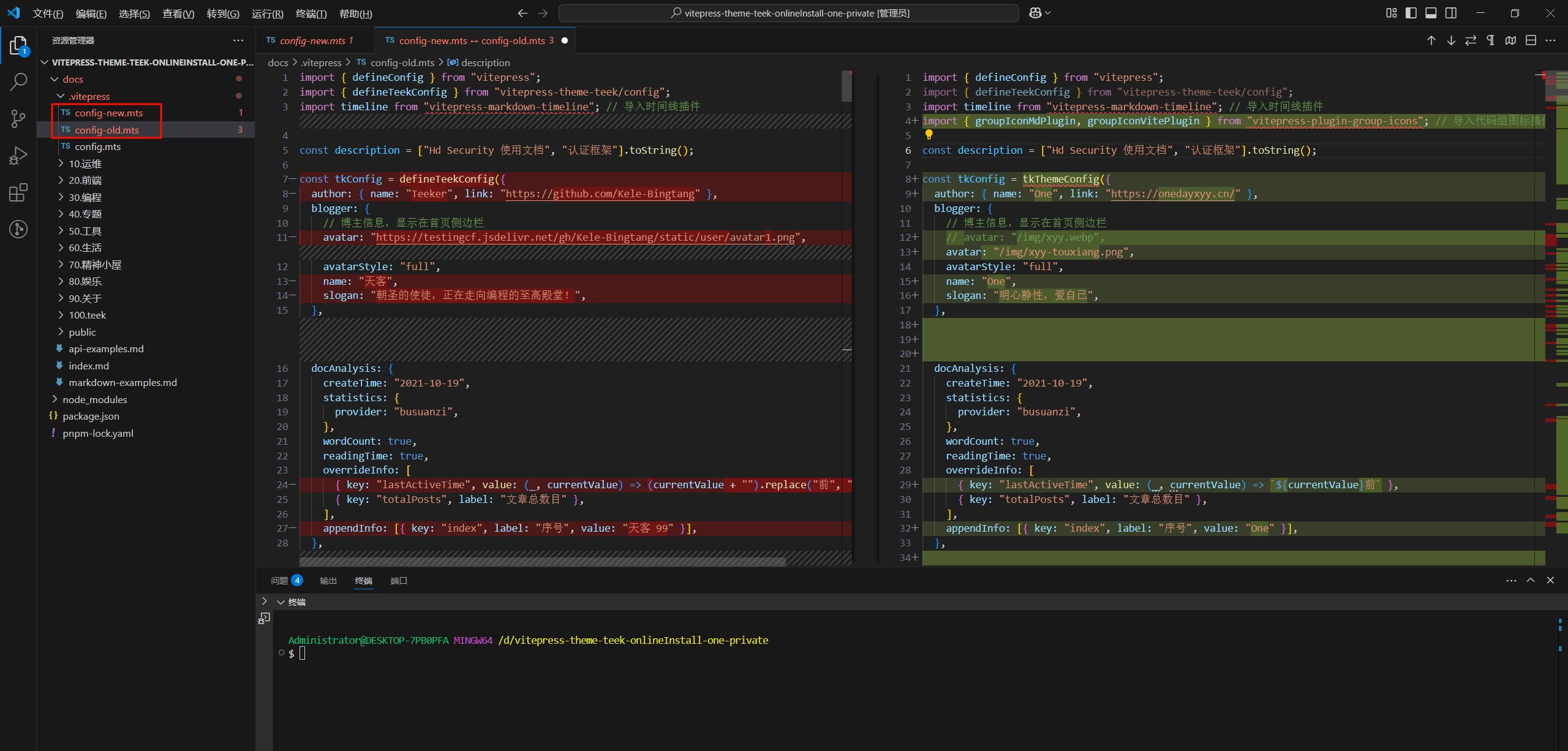
Task: Close the bottom terminal panel
Action: (x=1550, y=580)
